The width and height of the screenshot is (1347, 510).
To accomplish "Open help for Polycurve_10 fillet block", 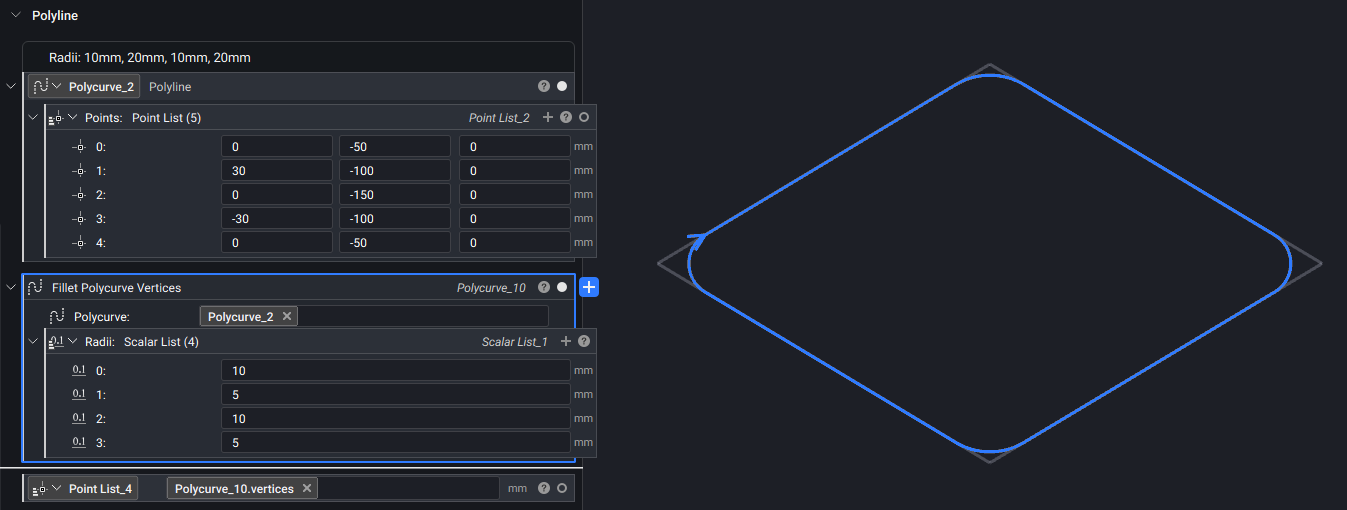I will 544,288.
